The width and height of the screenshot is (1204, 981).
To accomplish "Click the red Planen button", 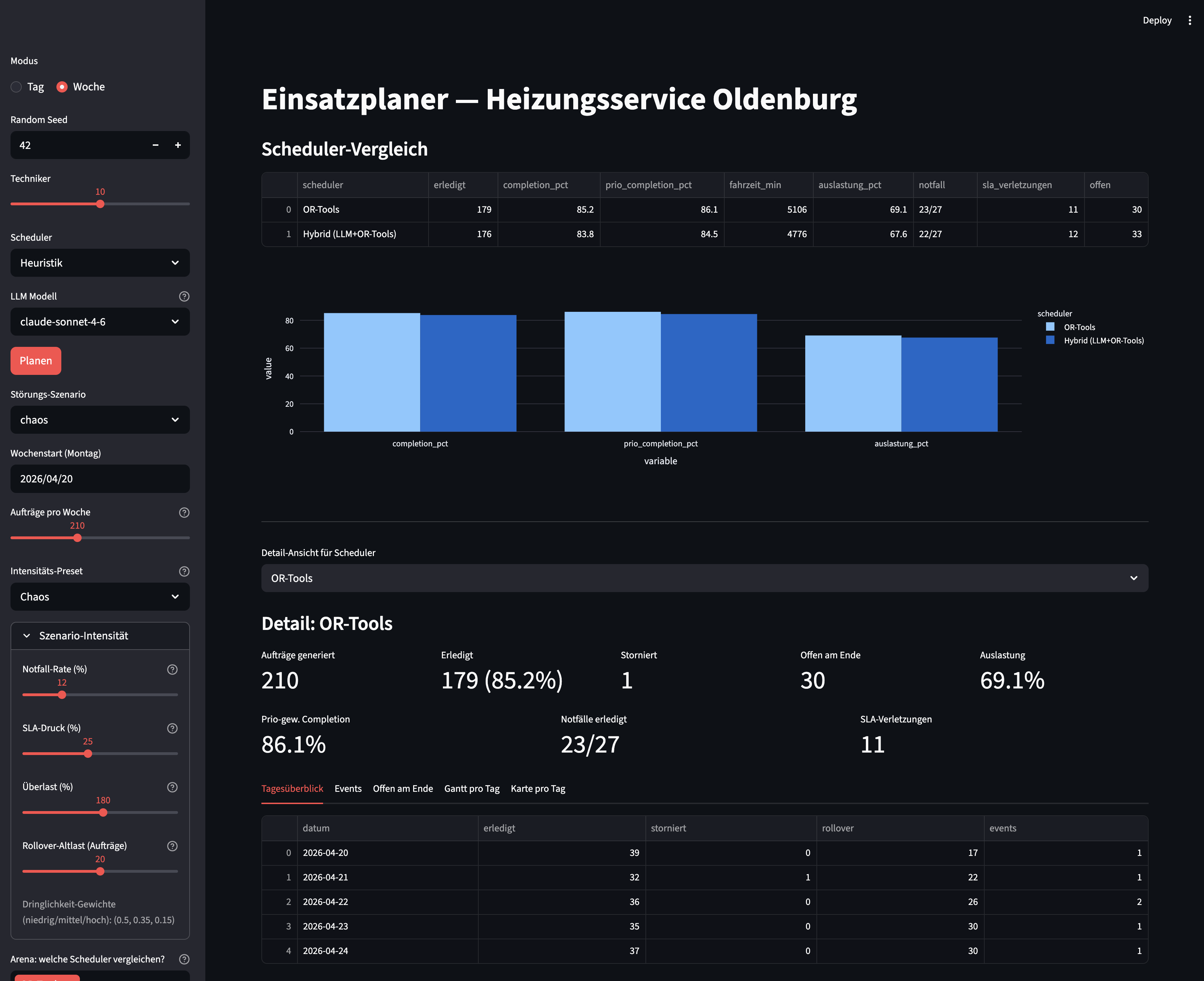I will click(36, 361).
